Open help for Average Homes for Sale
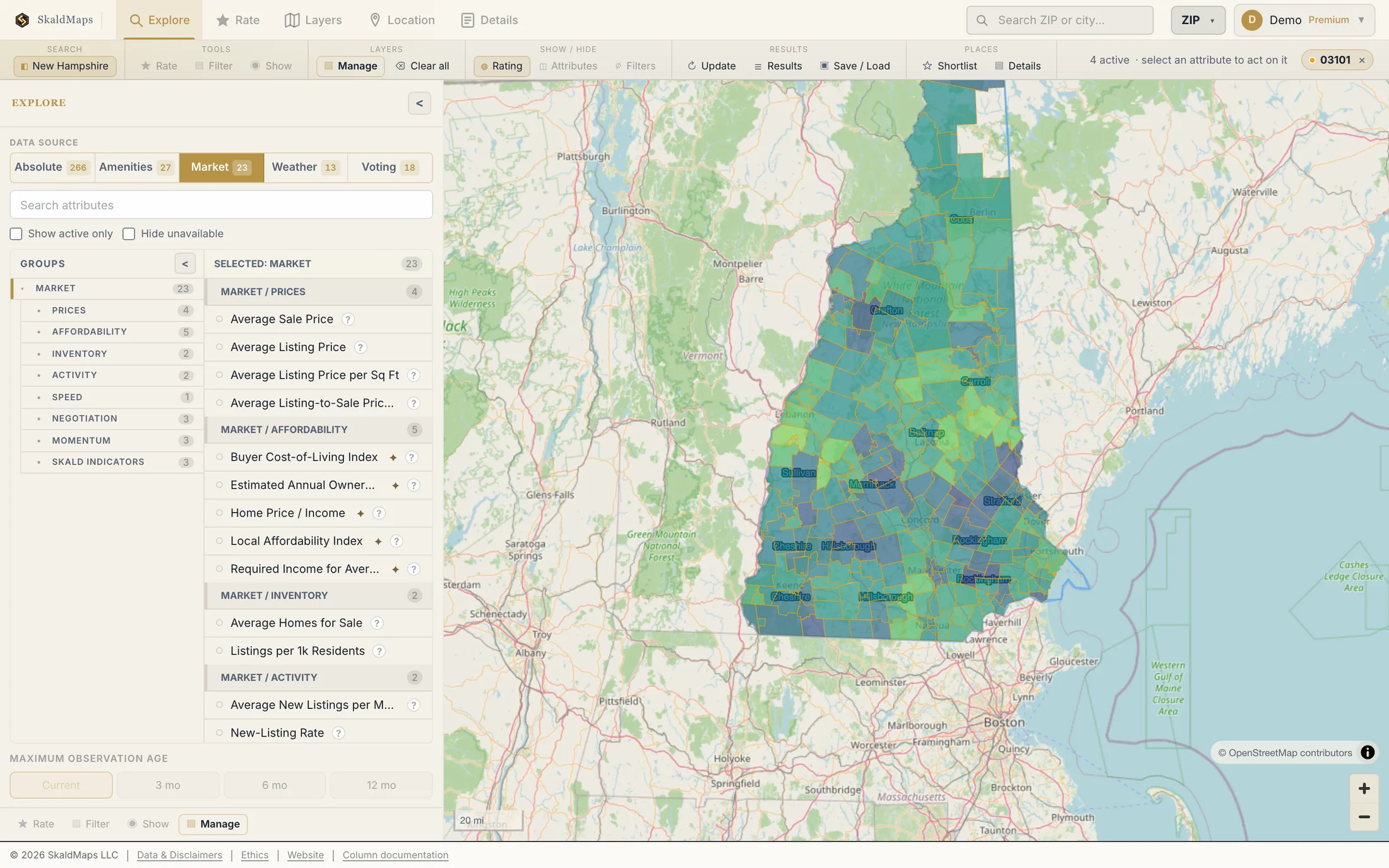Viewport: 1389px width, 868px height. [376, 623]
